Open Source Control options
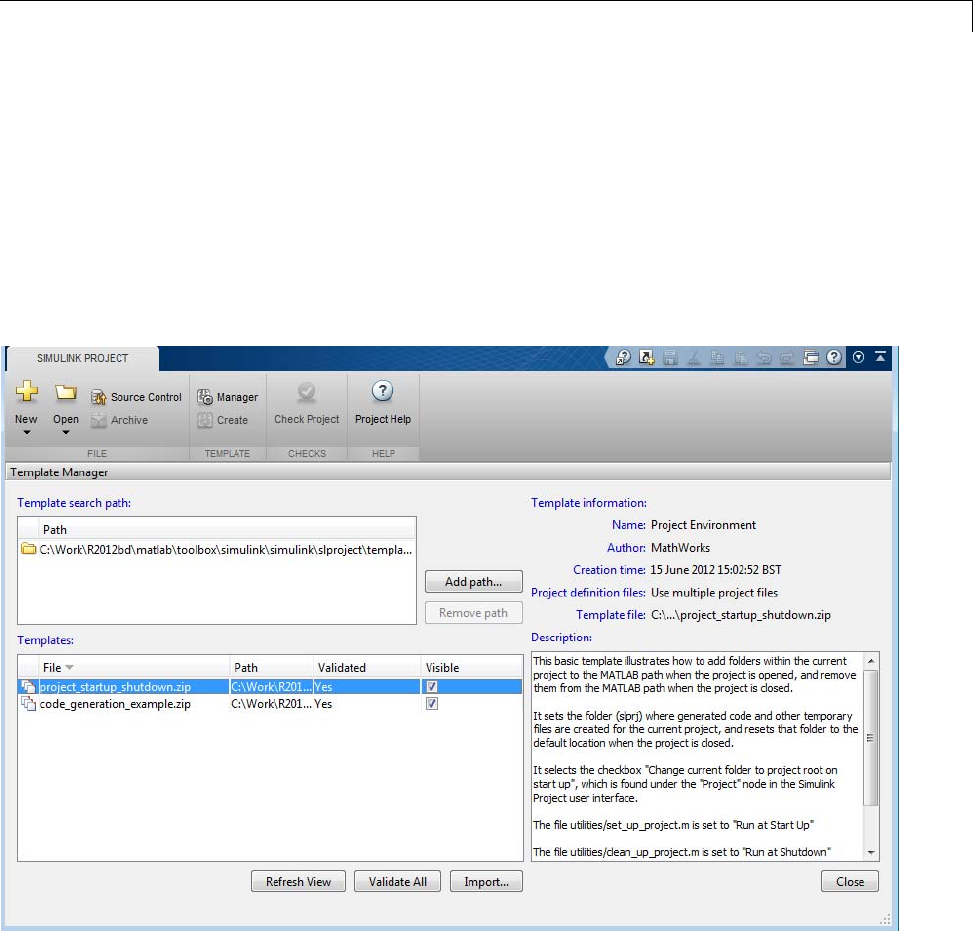The height and width of the screenshot is (931, 973). [x=137, y=397]
